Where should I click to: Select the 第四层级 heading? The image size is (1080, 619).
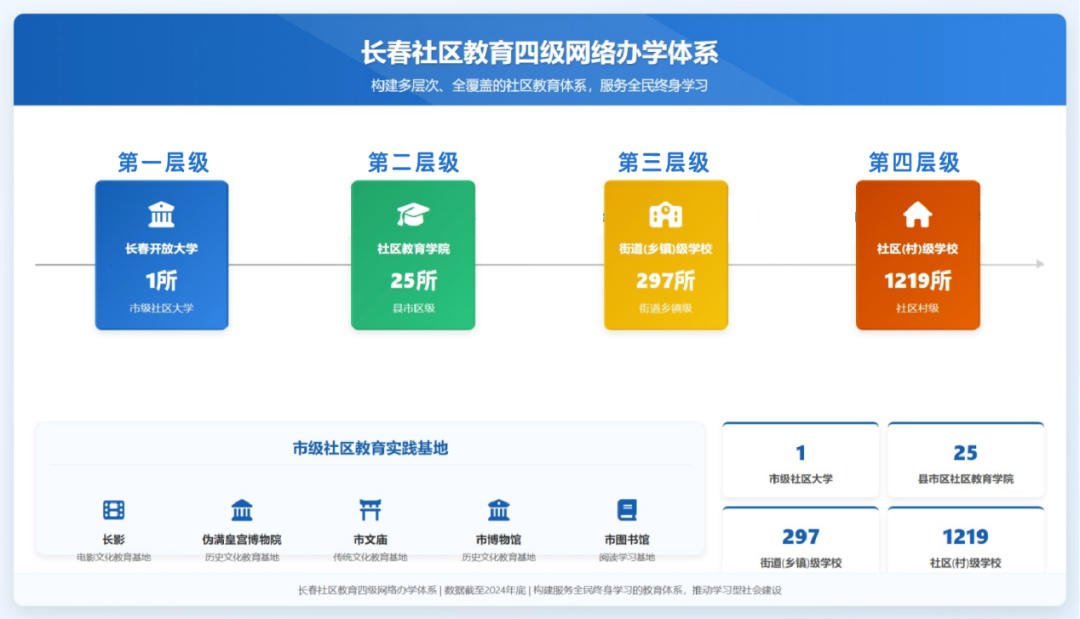point(914,162)
